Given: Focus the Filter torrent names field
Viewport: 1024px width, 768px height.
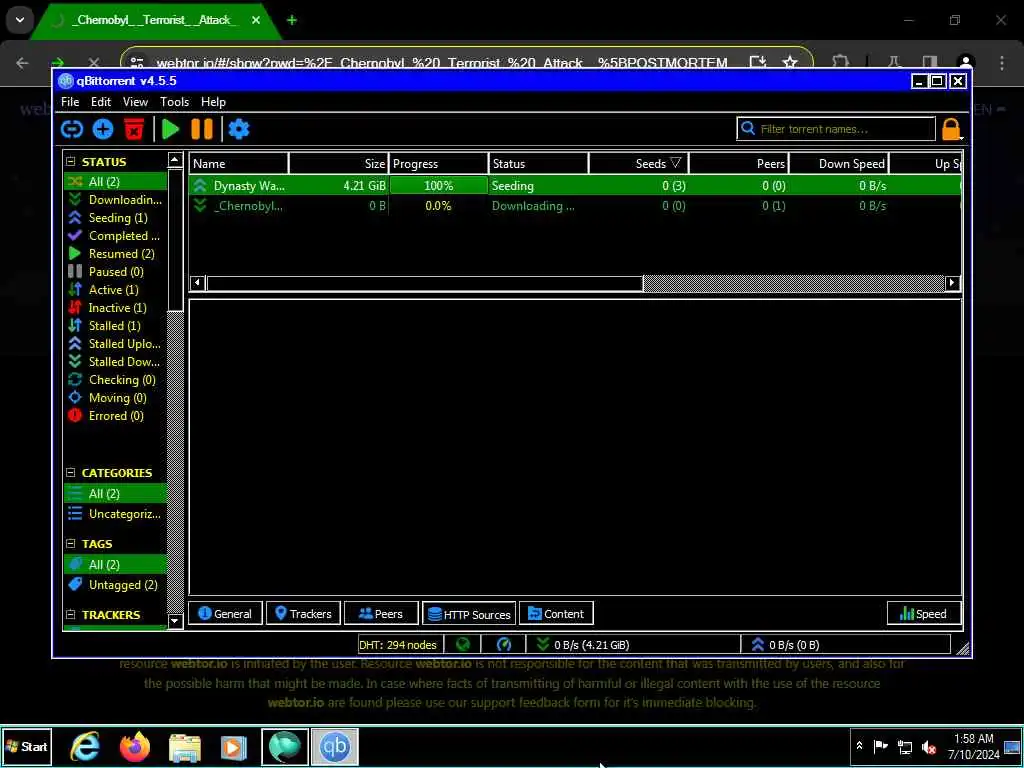Looking at the screenshot, I should (x=836, y=129).
